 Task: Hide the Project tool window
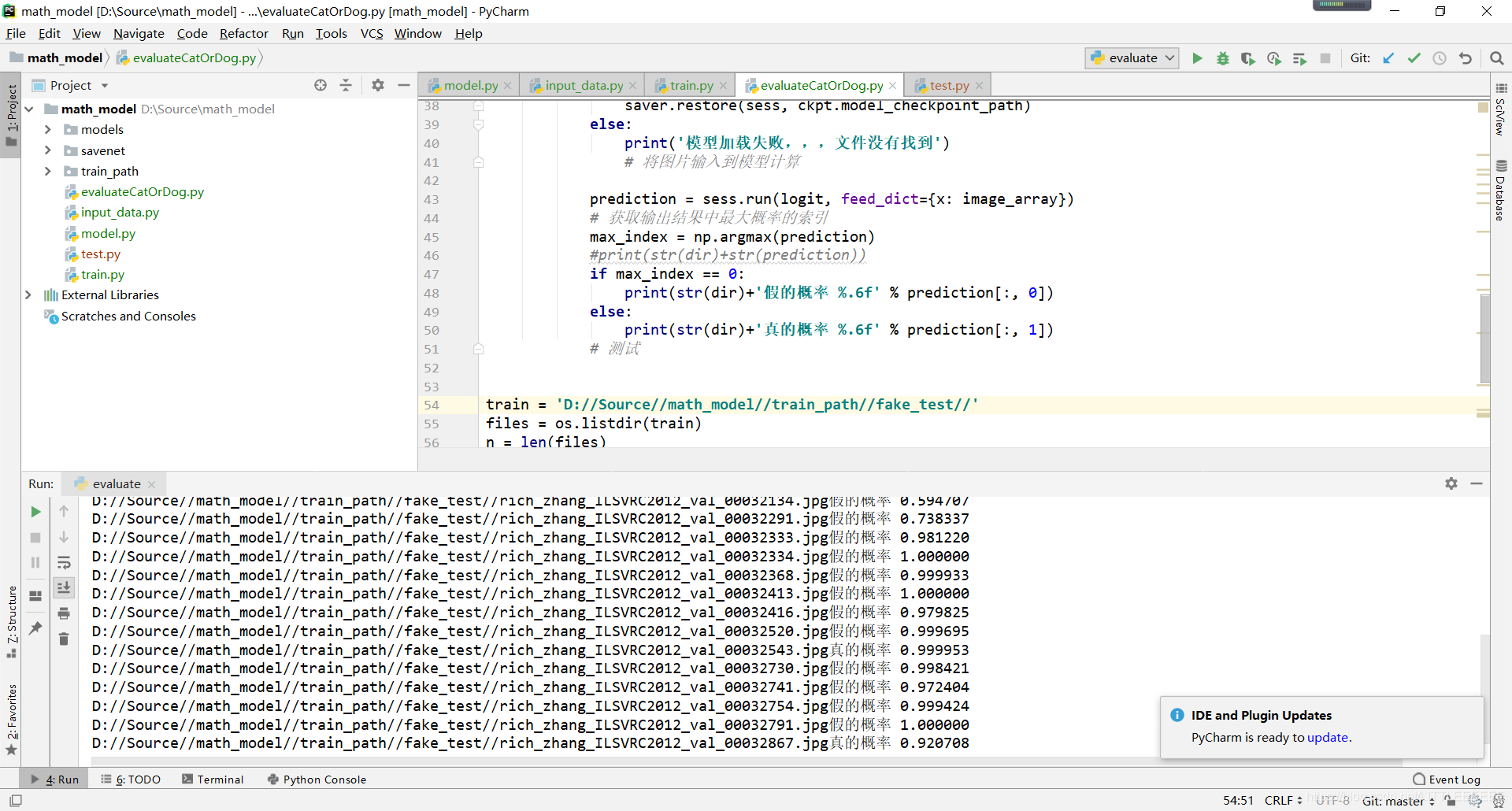pos(404,85)
